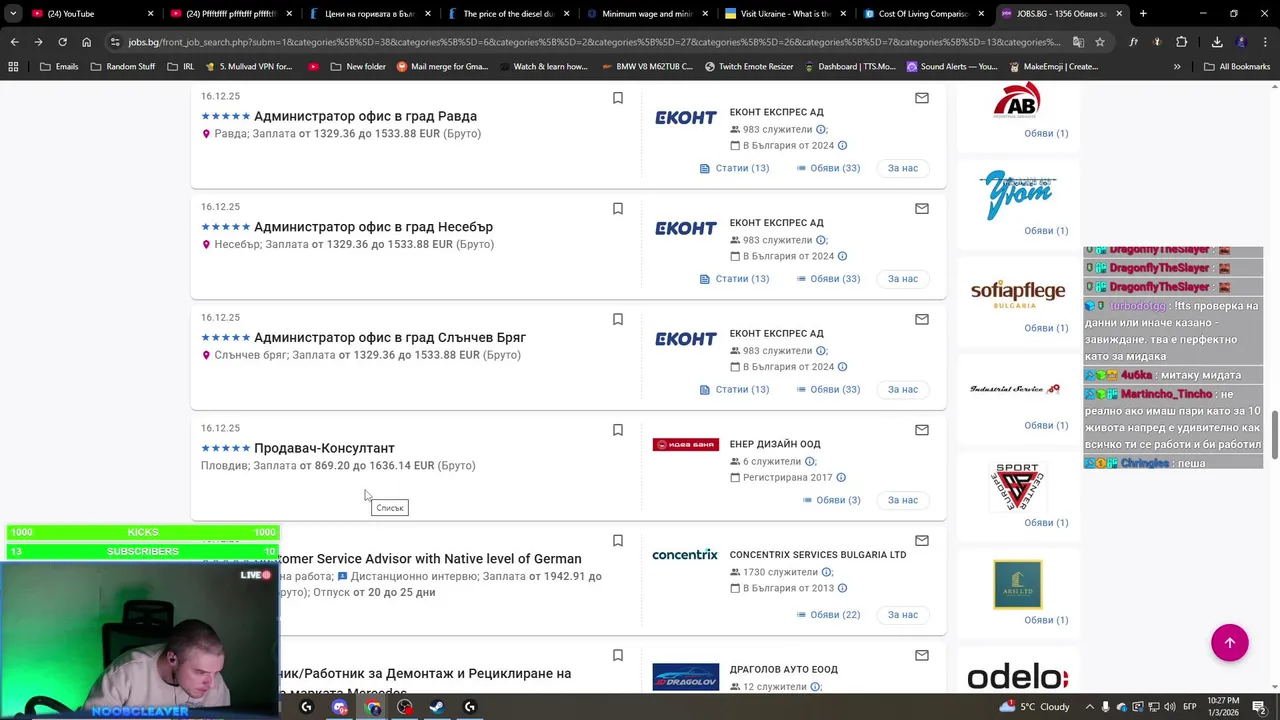Bookmark the Равда office administrator job
This screenshot has height=720, width=1280.
point(618,98)
